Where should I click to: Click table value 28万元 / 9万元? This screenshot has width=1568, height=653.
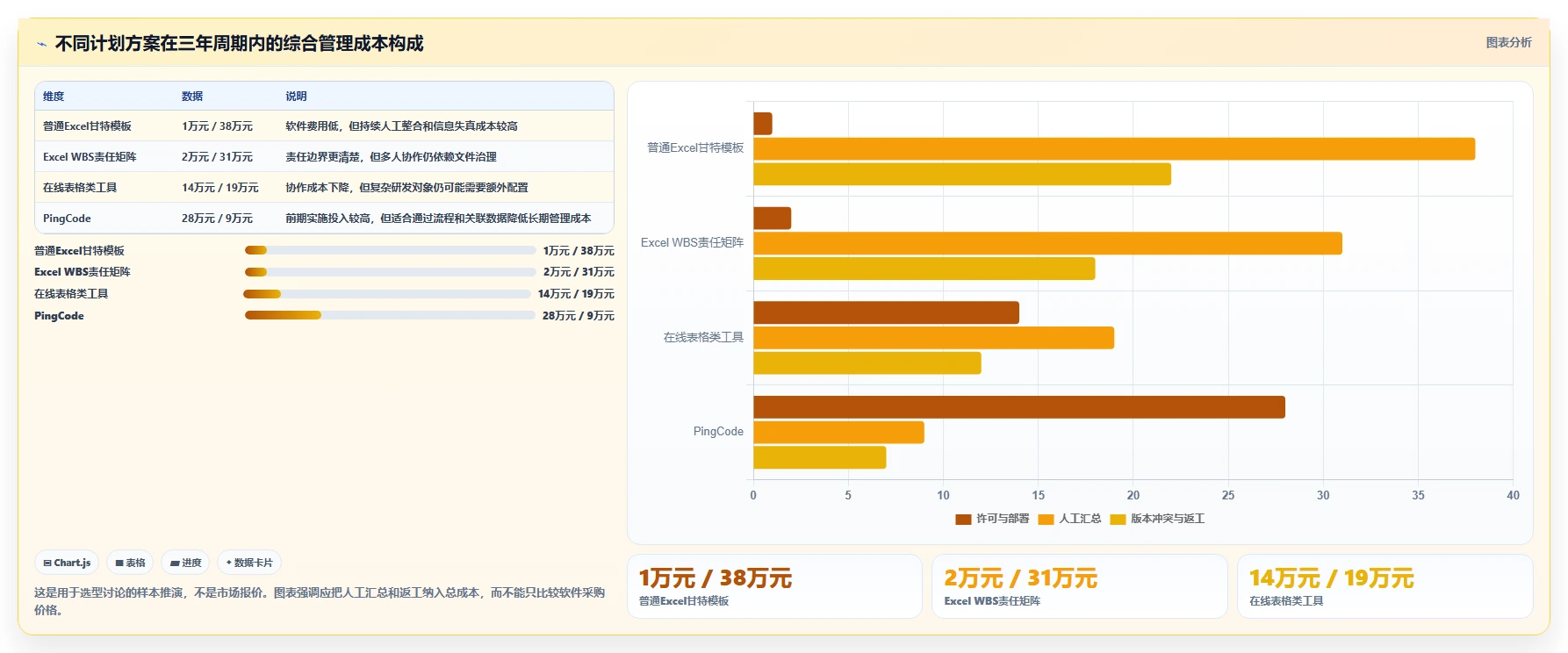tap(217, 219)
